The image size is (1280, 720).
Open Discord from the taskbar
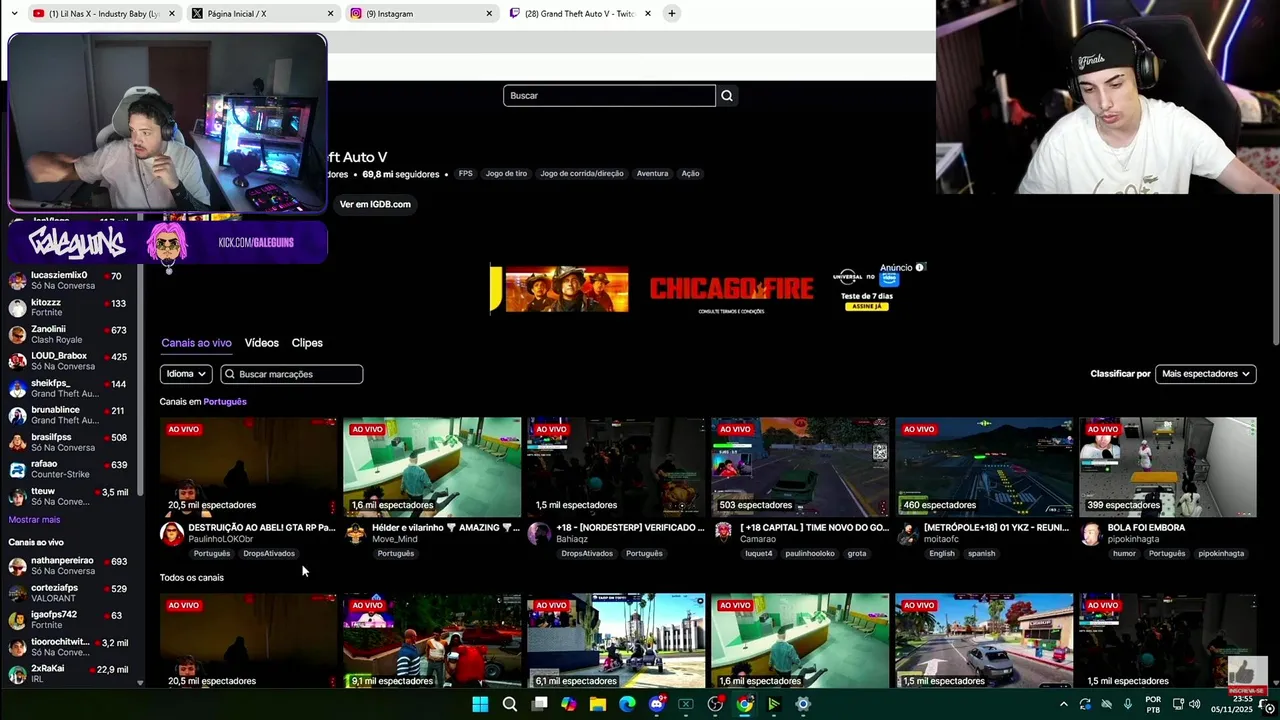657,704
